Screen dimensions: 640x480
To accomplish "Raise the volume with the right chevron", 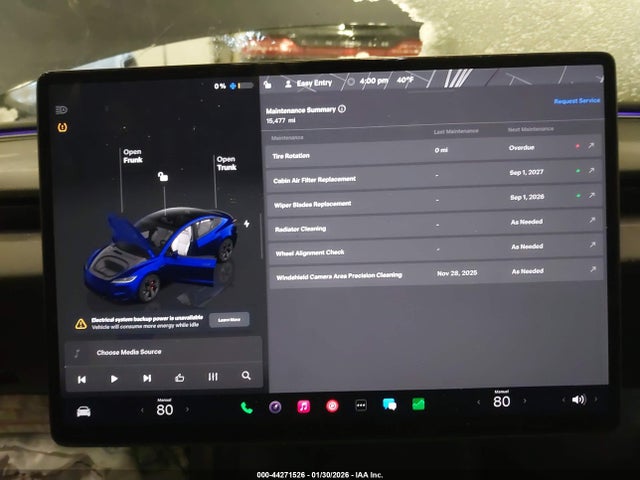I will 596,399.
